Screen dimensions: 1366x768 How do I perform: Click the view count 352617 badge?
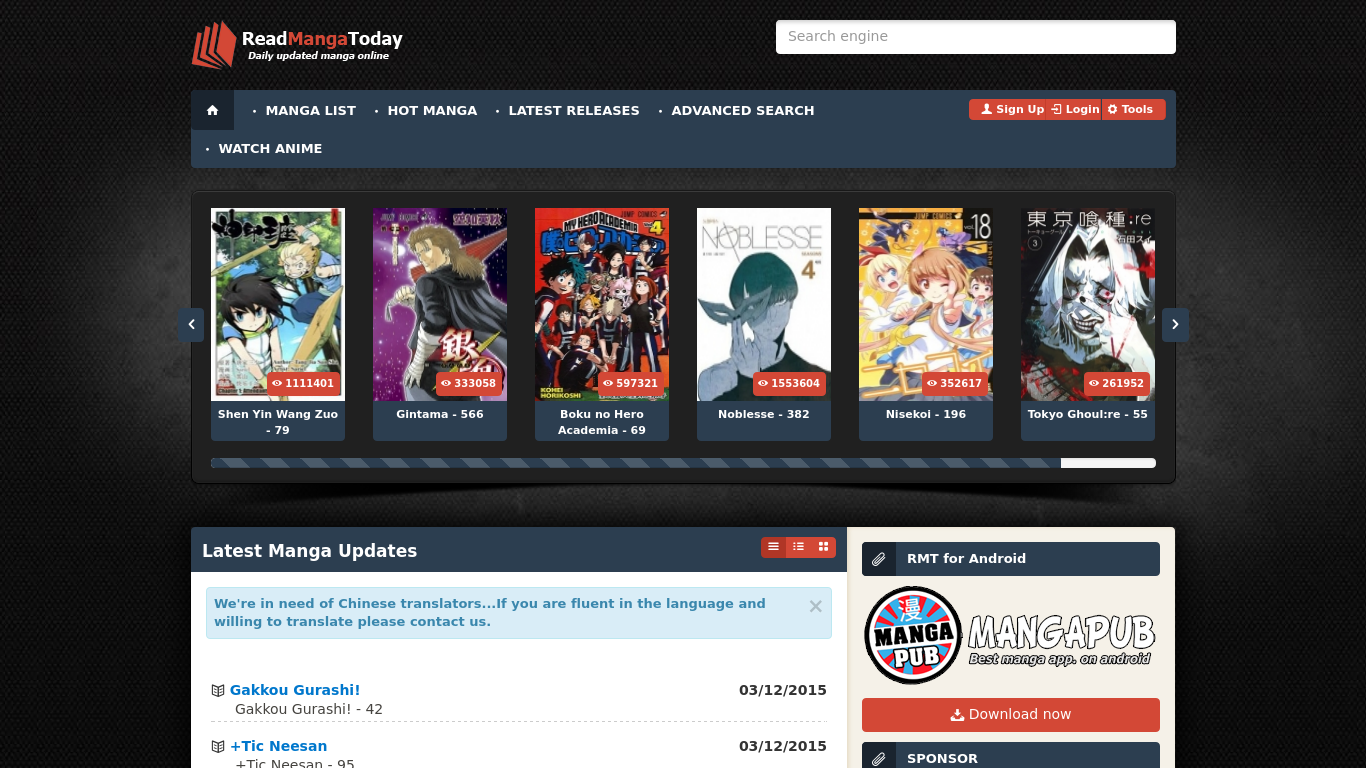click(955, 383)
